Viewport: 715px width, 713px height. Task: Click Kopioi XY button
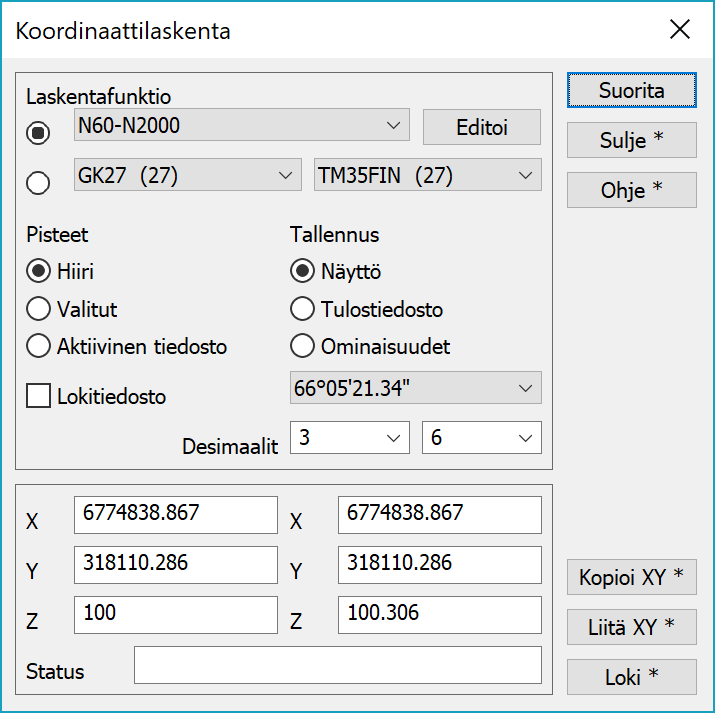click(631, 577)
